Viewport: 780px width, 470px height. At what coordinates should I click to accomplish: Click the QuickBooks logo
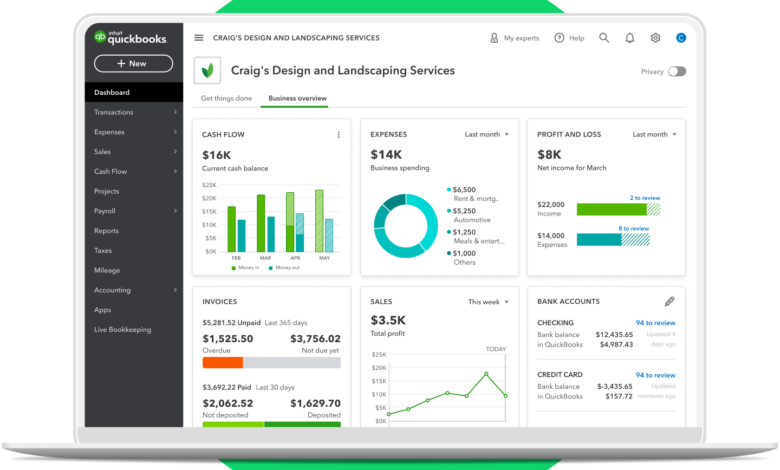(130, 38)
